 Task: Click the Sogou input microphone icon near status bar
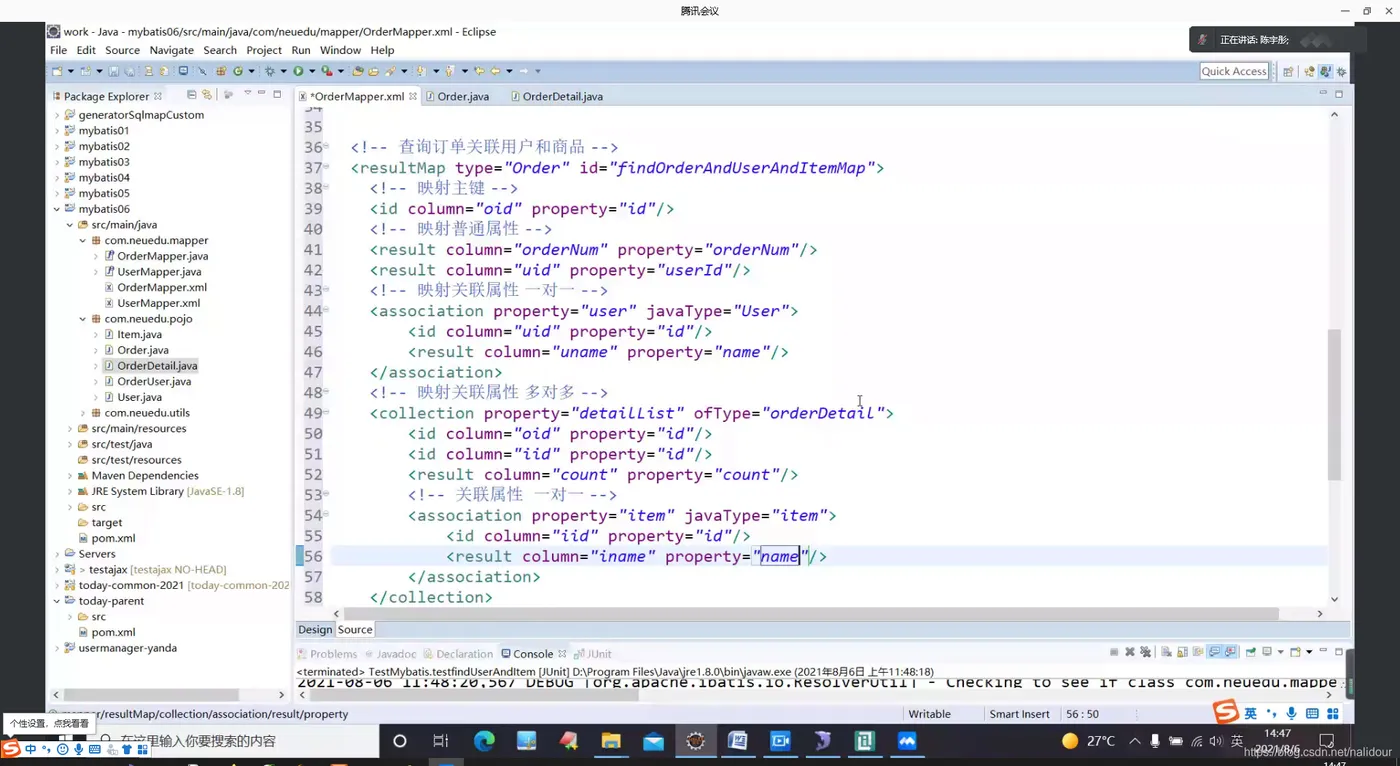click(1292, 713)
